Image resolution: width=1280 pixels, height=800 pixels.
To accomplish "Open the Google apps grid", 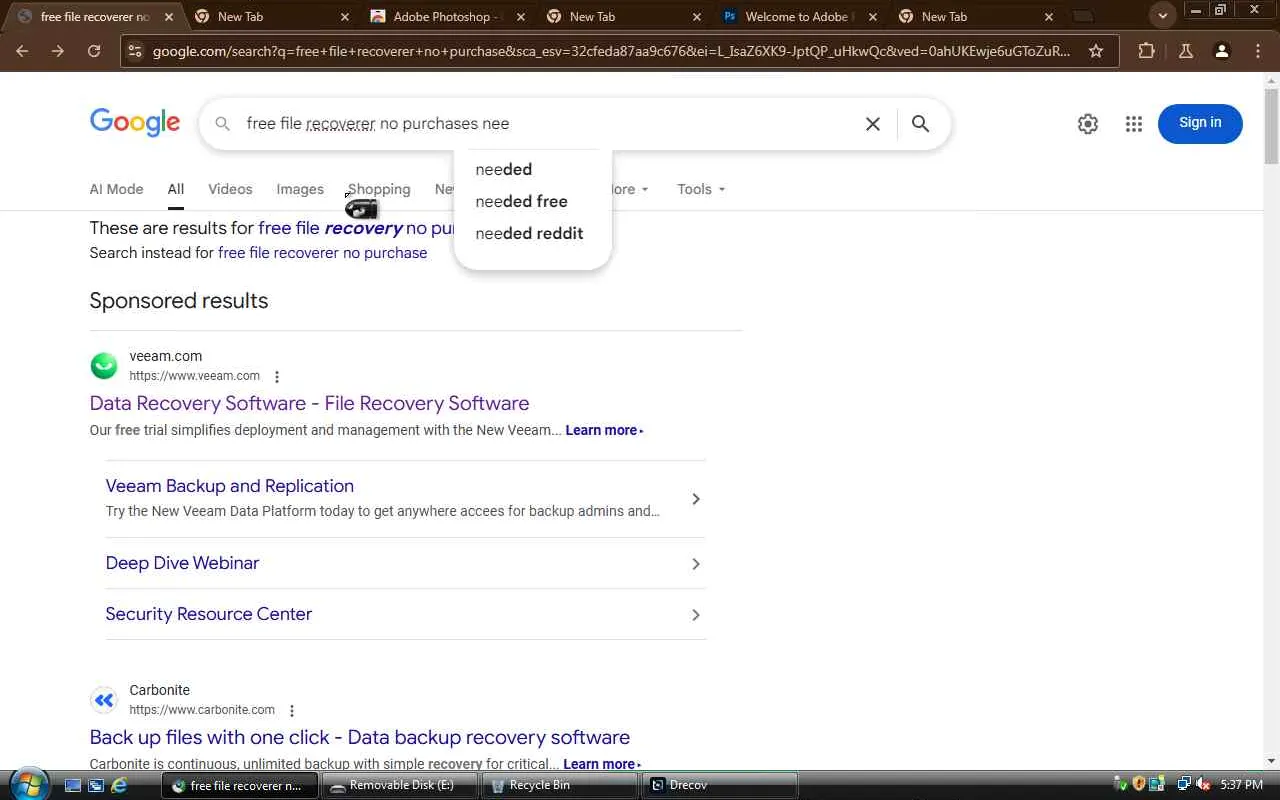I will click(x=1133, y=124).
